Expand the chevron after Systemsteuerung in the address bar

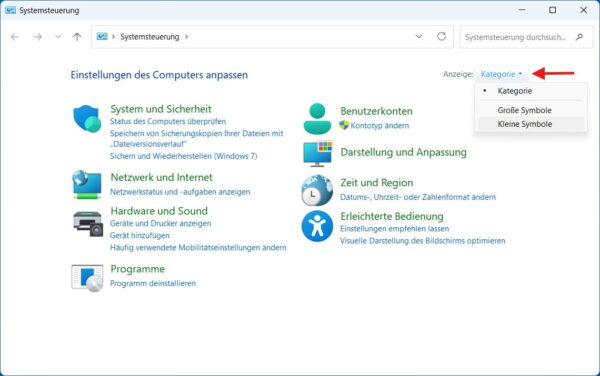187,37
